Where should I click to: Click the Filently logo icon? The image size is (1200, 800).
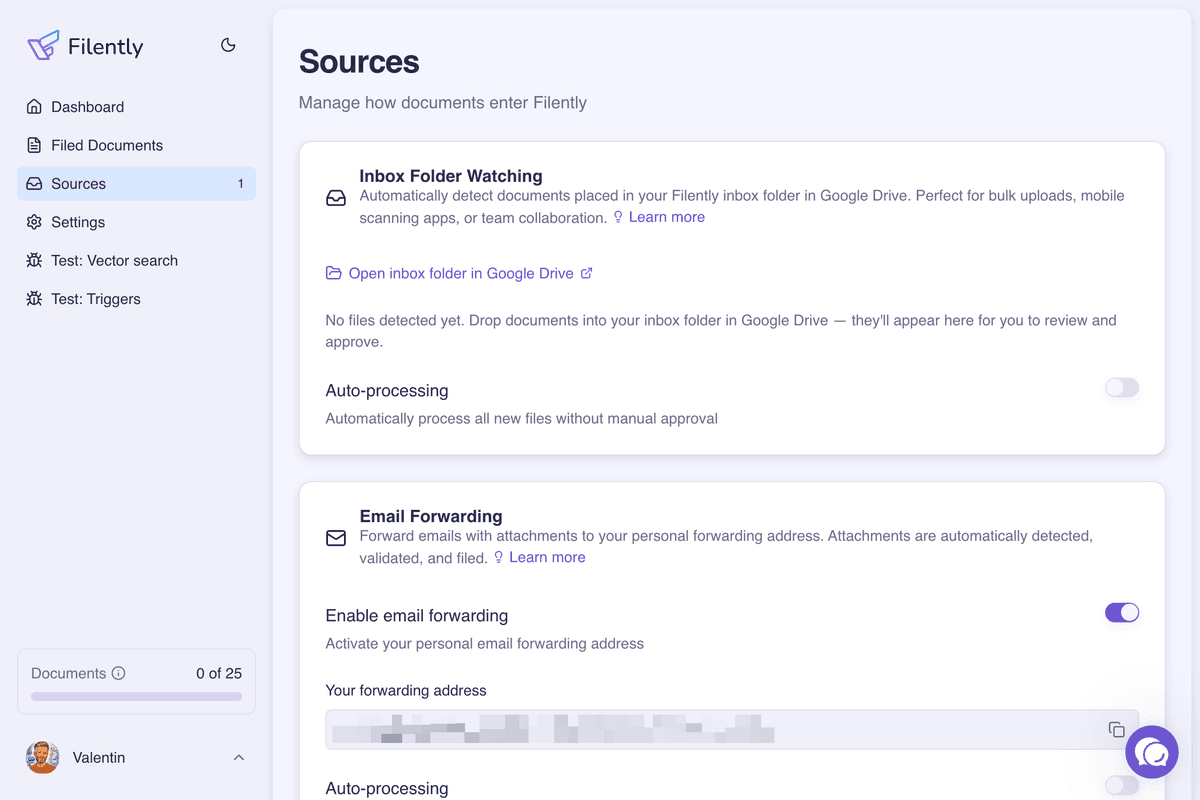(42, 45)
